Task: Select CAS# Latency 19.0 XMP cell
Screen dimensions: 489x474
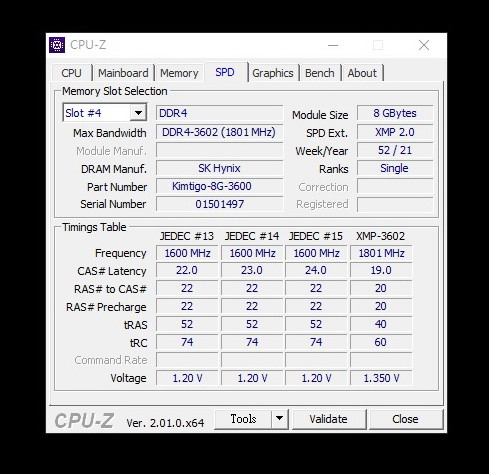Action: tap(381, 270)
